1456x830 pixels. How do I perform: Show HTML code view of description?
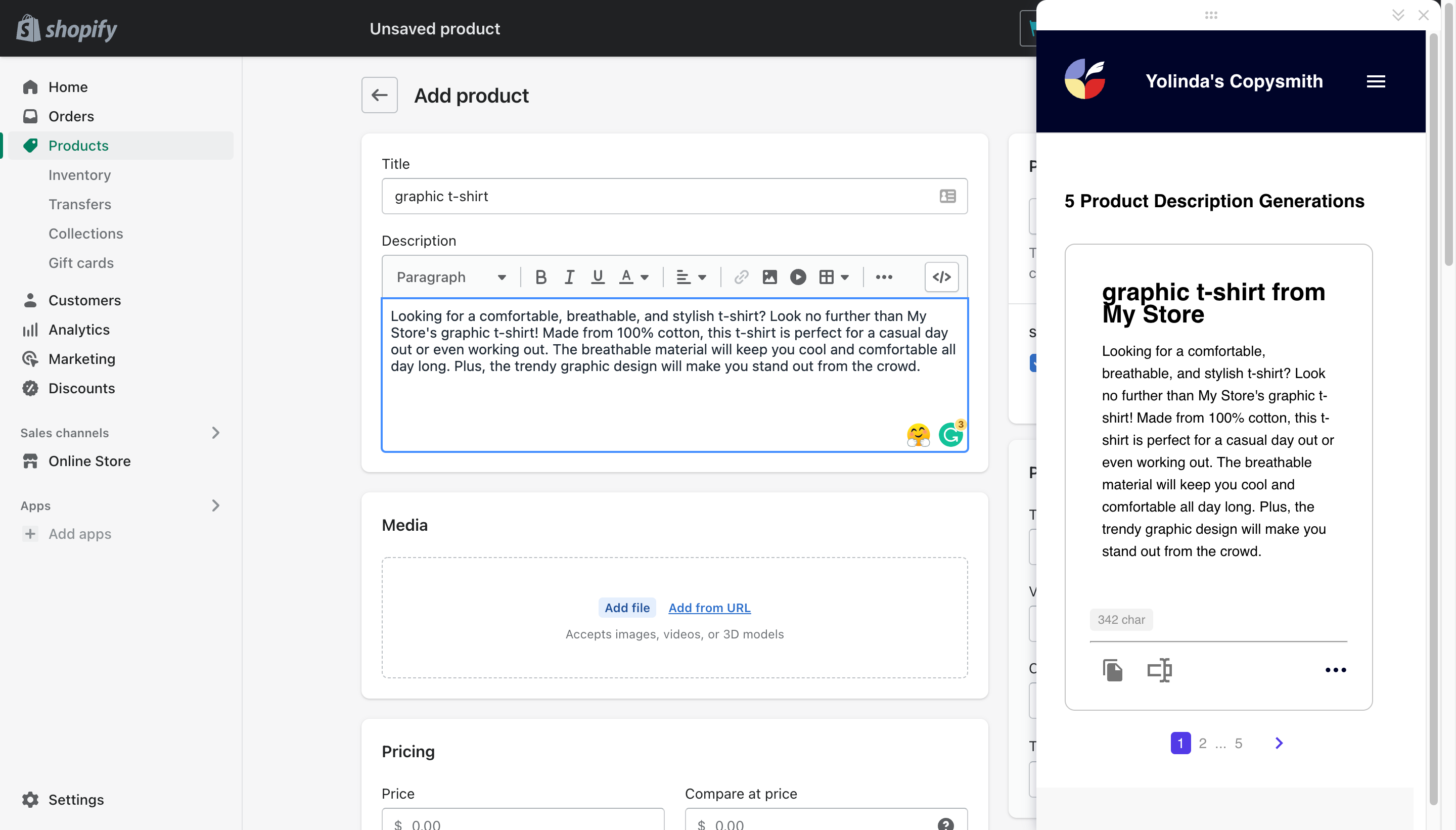[x=941, y=277]
